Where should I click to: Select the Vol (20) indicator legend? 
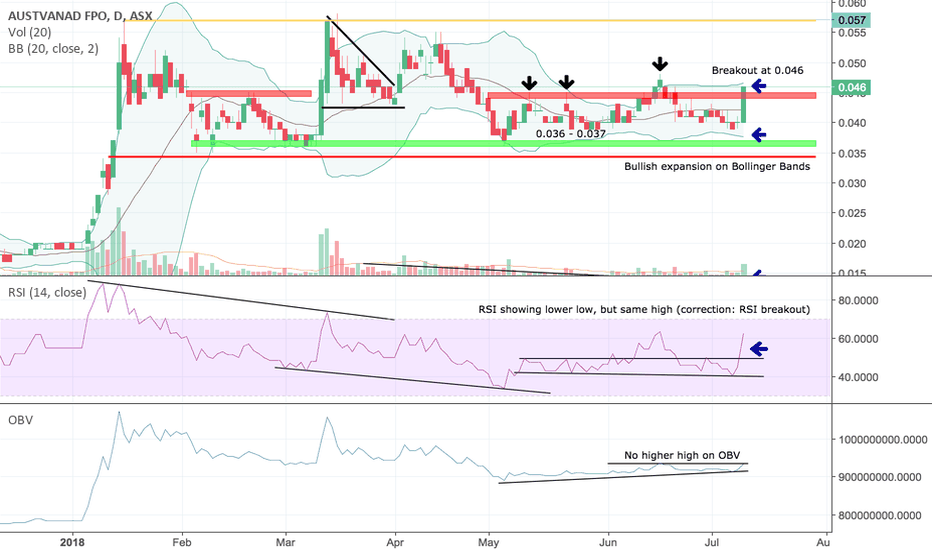30,32
